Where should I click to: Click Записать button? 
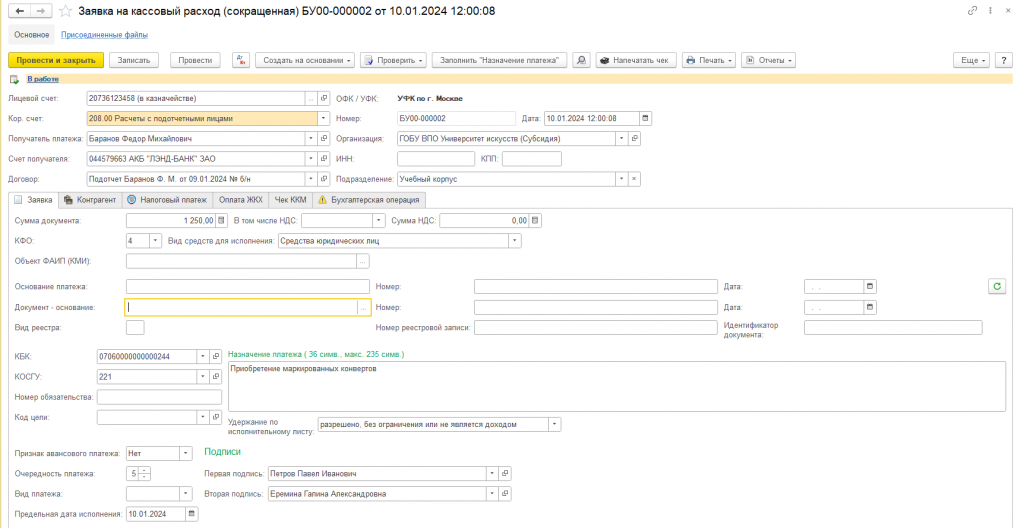134,60
